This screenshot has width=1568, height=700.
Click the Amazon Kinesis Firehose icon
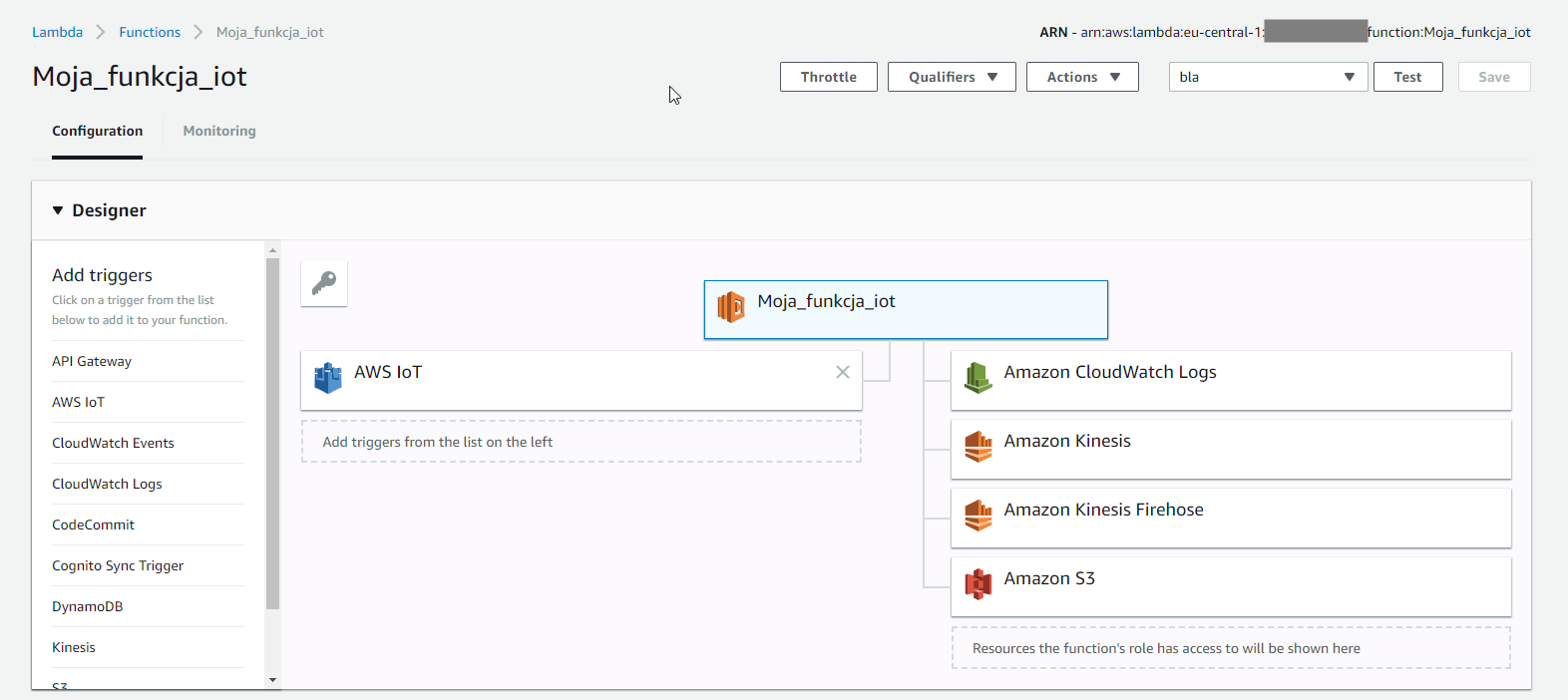click(979, 516)
